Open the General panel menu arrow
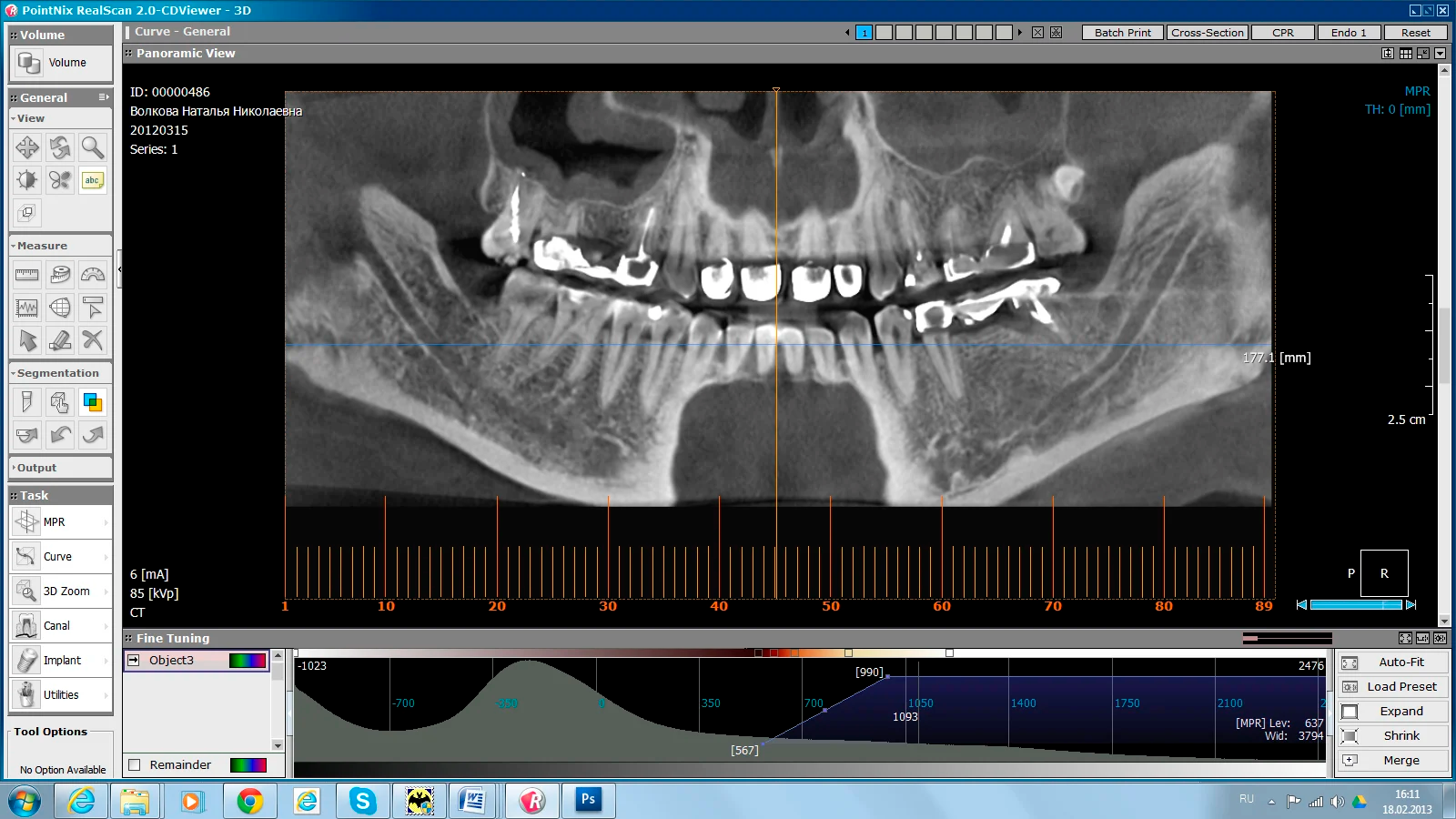 pyautogui.click(x=104, y=97)
